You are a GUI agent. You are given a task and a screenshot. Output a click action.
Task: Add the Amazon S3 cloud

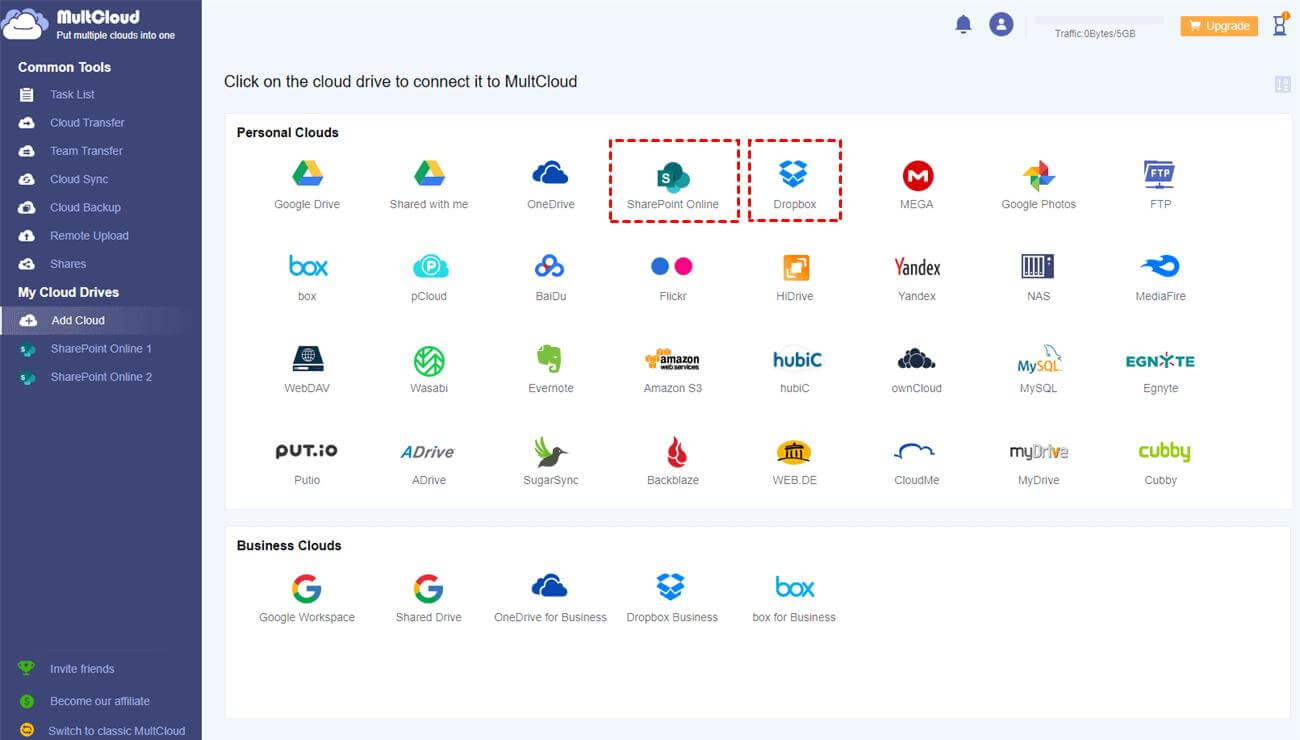673,368
